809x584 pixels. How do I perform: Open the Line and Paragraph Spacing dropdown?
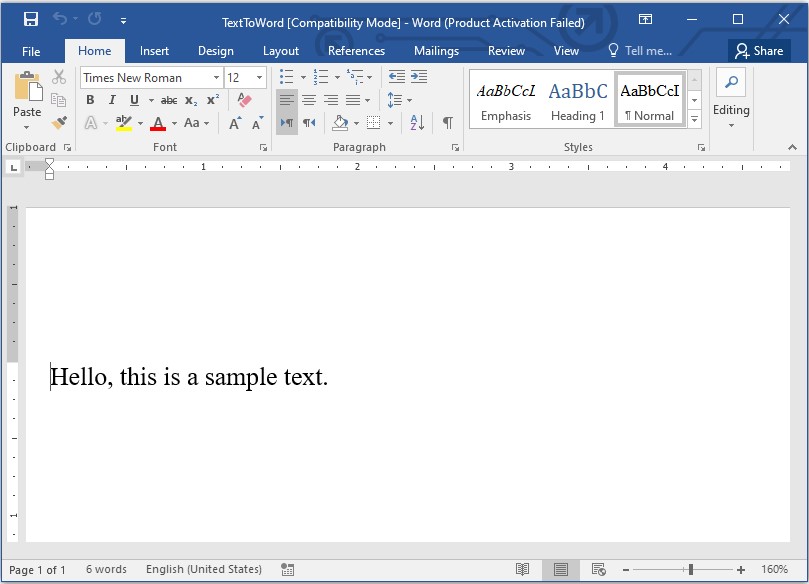tap(397, 100)
